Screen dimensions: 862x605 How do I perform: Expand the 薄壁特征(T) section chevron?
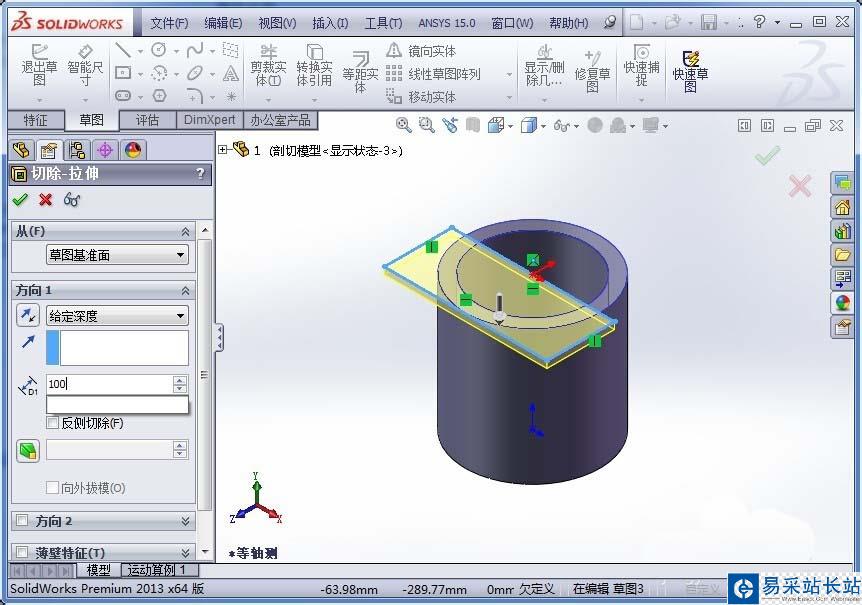click(185, 552)
